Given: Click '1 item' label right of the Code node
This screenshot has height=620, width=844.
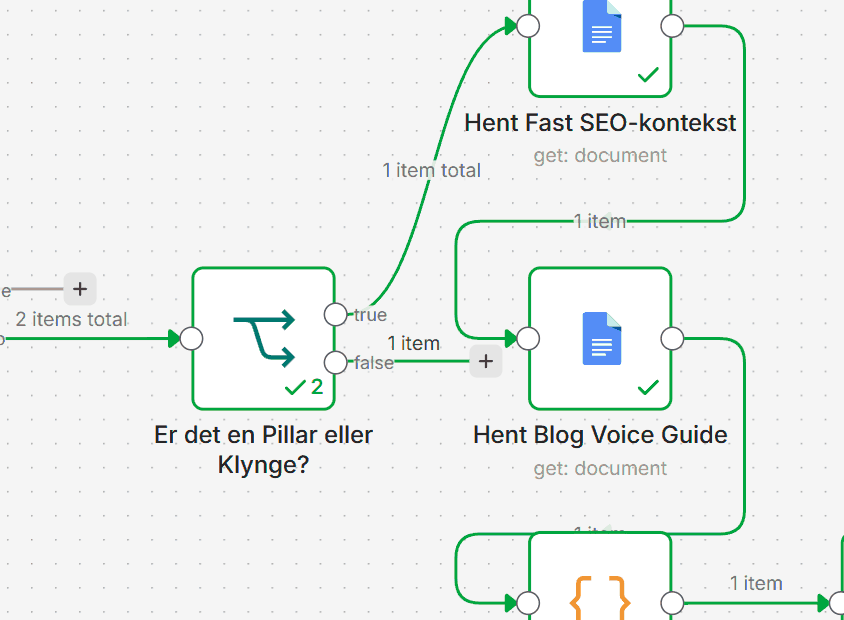Looking at the screenshot, I should point(756,583).
